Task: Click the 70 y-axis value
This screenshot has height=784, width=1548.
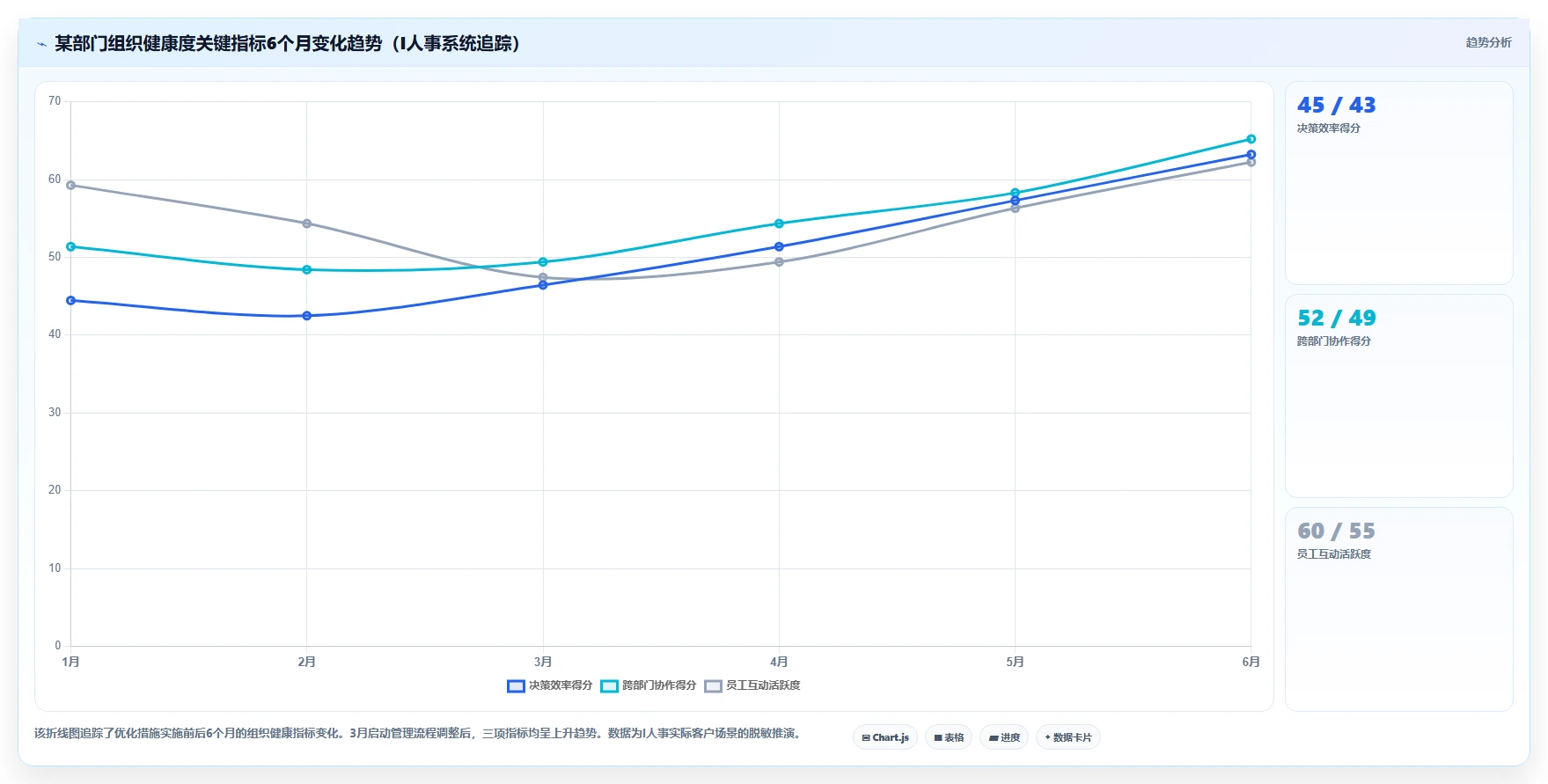Action: click(55, 101)
